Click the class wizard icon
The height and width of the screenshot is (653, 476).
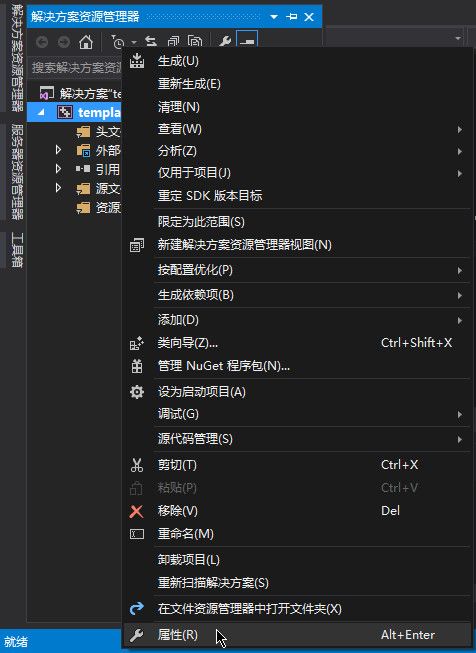[x=137, y=343]
